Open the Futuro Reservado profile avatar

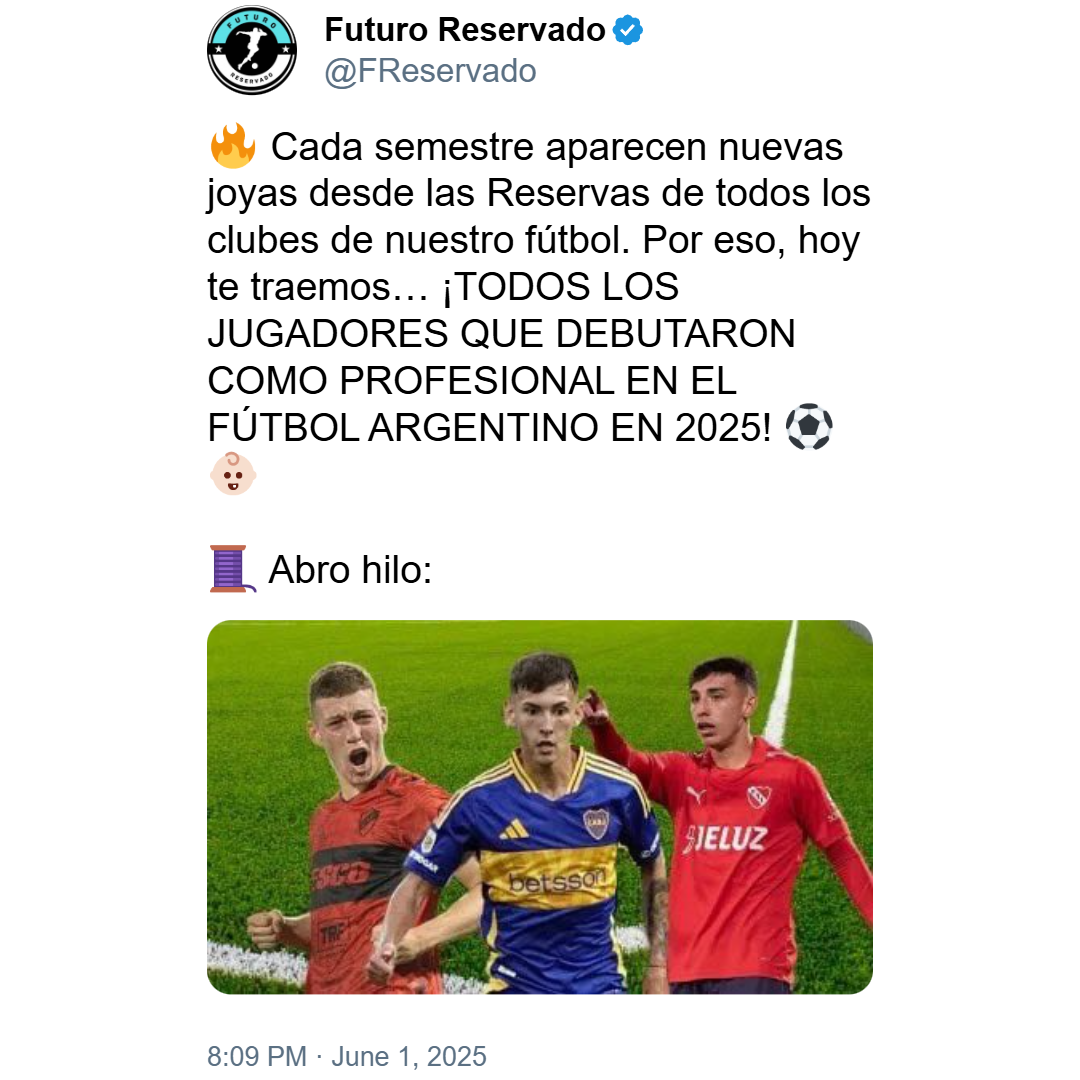click(x=252, y=50)
